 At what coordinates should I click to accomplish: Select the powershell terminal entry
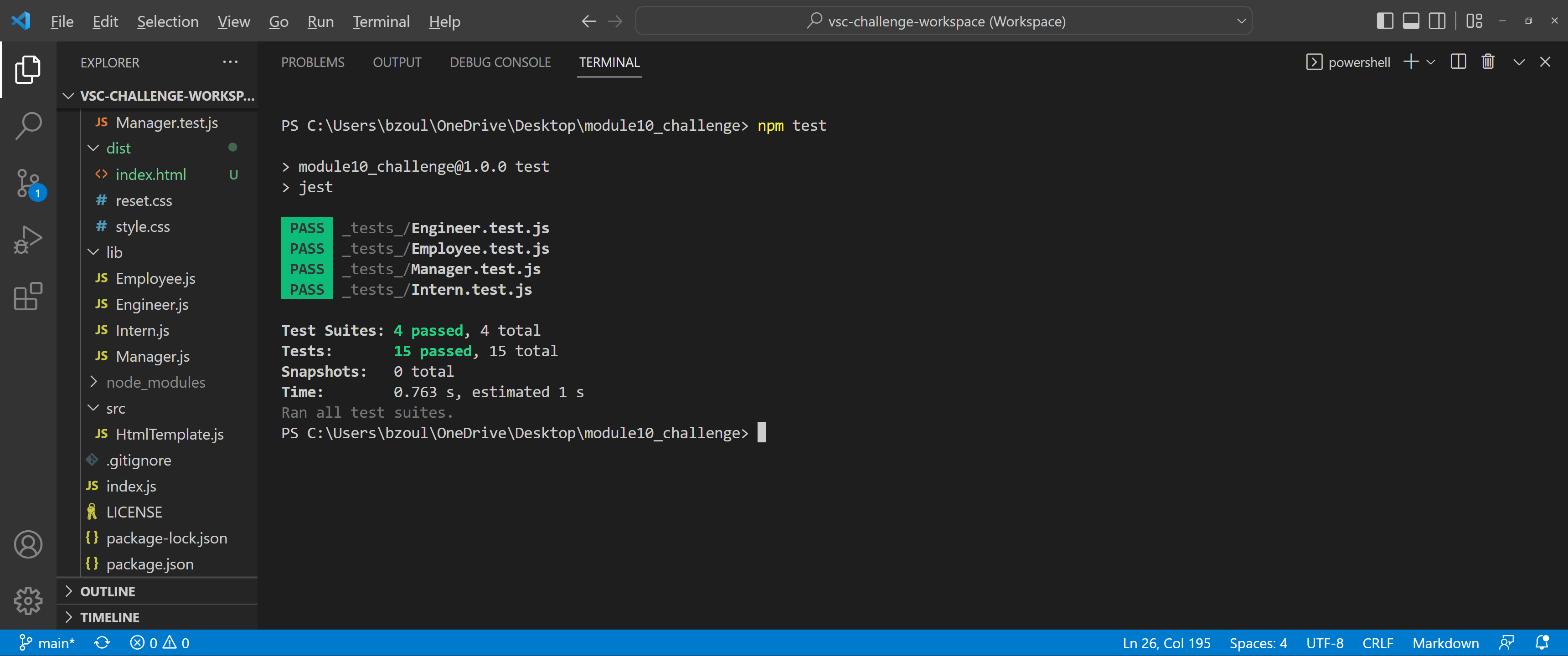(x=1348, y=62)
